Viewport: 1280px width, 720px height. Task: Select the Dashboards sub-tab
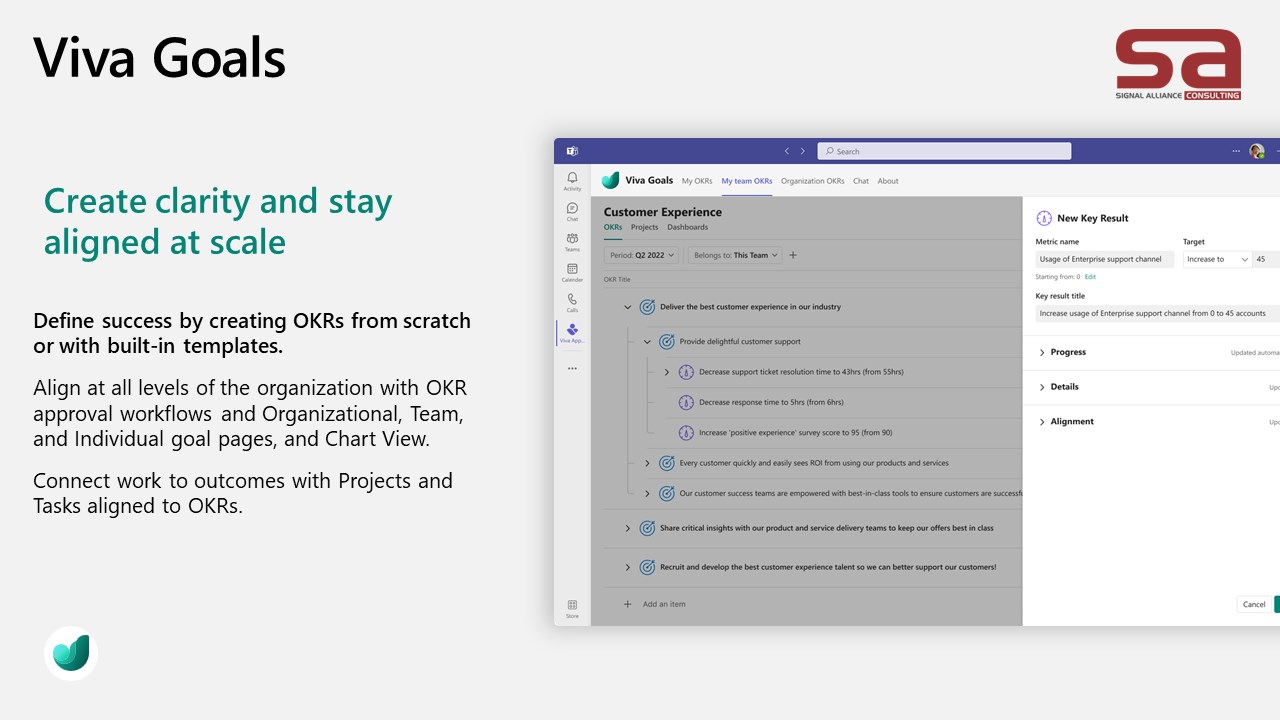tap(688, 227)
